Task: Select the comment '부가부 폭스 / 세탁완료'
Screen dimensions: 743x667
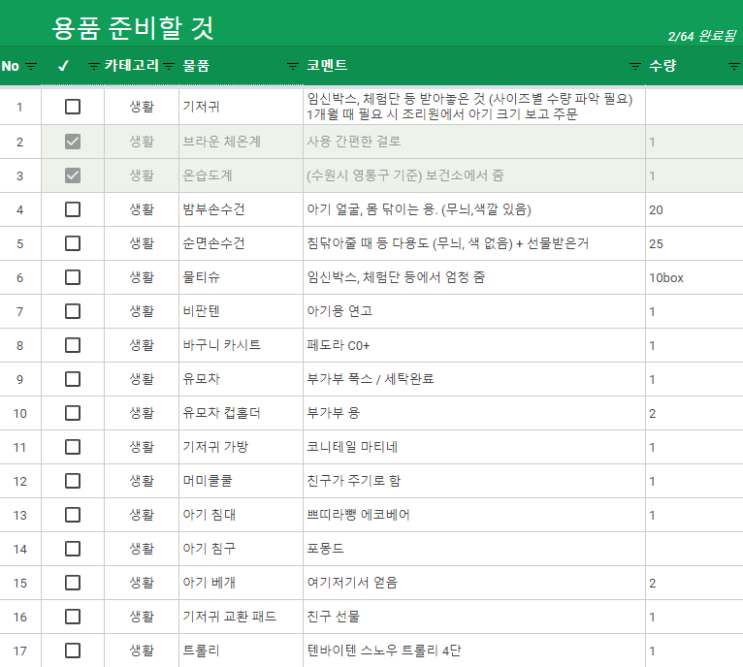Action: pyautogui.click(x=371, y=379)
